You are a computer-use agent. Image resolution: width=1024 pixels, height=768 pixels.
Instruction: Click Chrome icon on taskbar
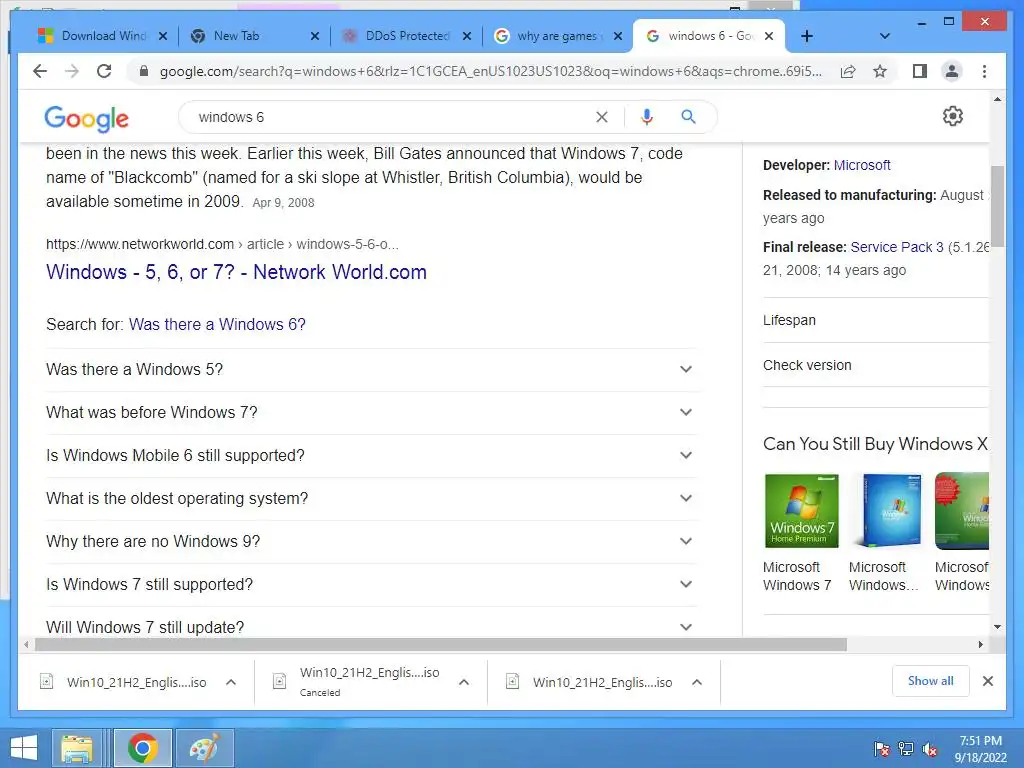[142, 748]
